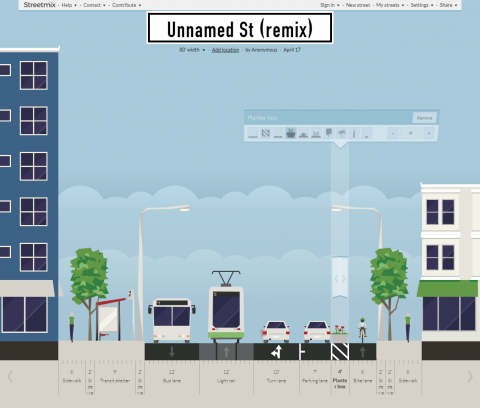Select the striped buffer divider variant

click(x=265, y=133)
